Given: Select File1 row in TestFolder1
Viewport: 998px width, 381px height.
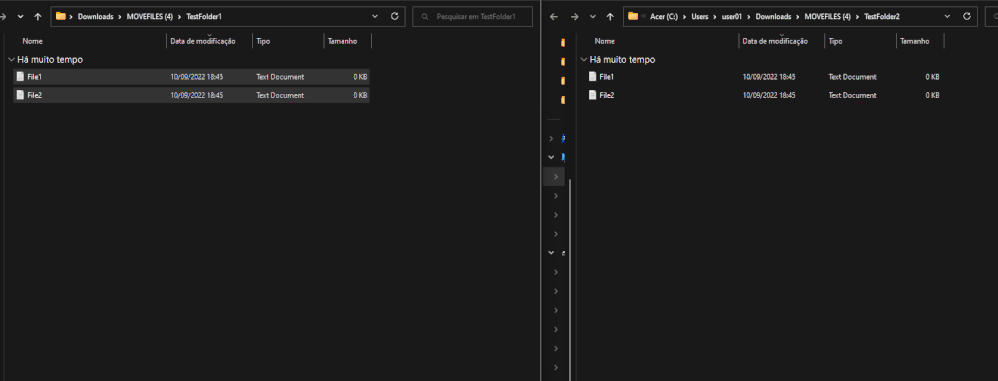Looking at the screenshot, I should (x=191, y=77).
